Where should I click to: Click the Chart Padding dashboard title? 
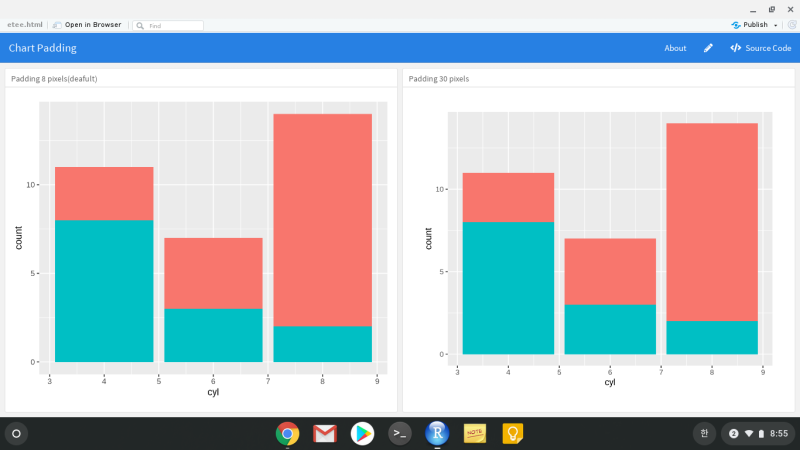(x=42, y=48)
